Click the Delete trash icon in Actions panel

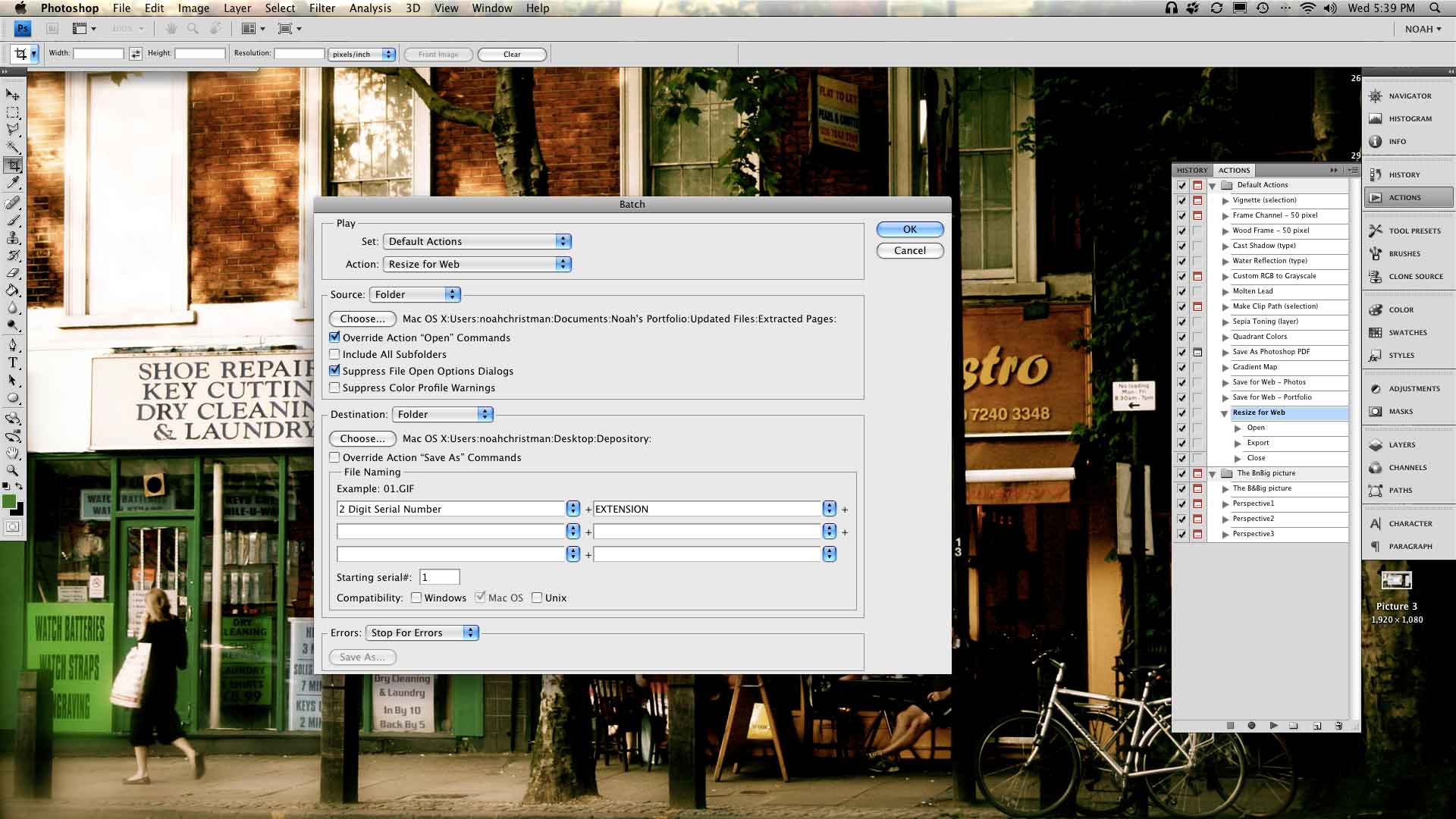coord(1338,726)
